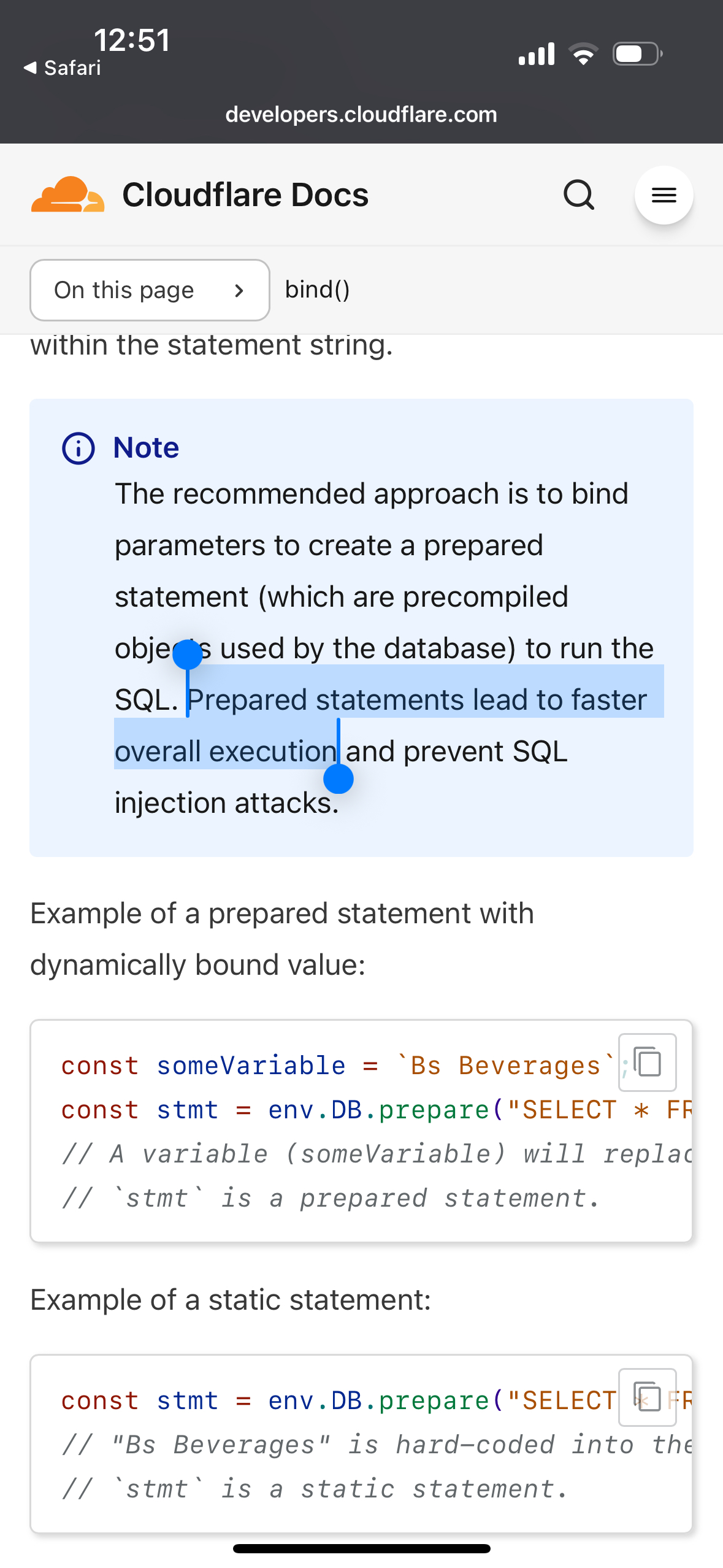Expand the On this page dropdown
Viewport: 723px width, 1568px height.
coord(150,290)
